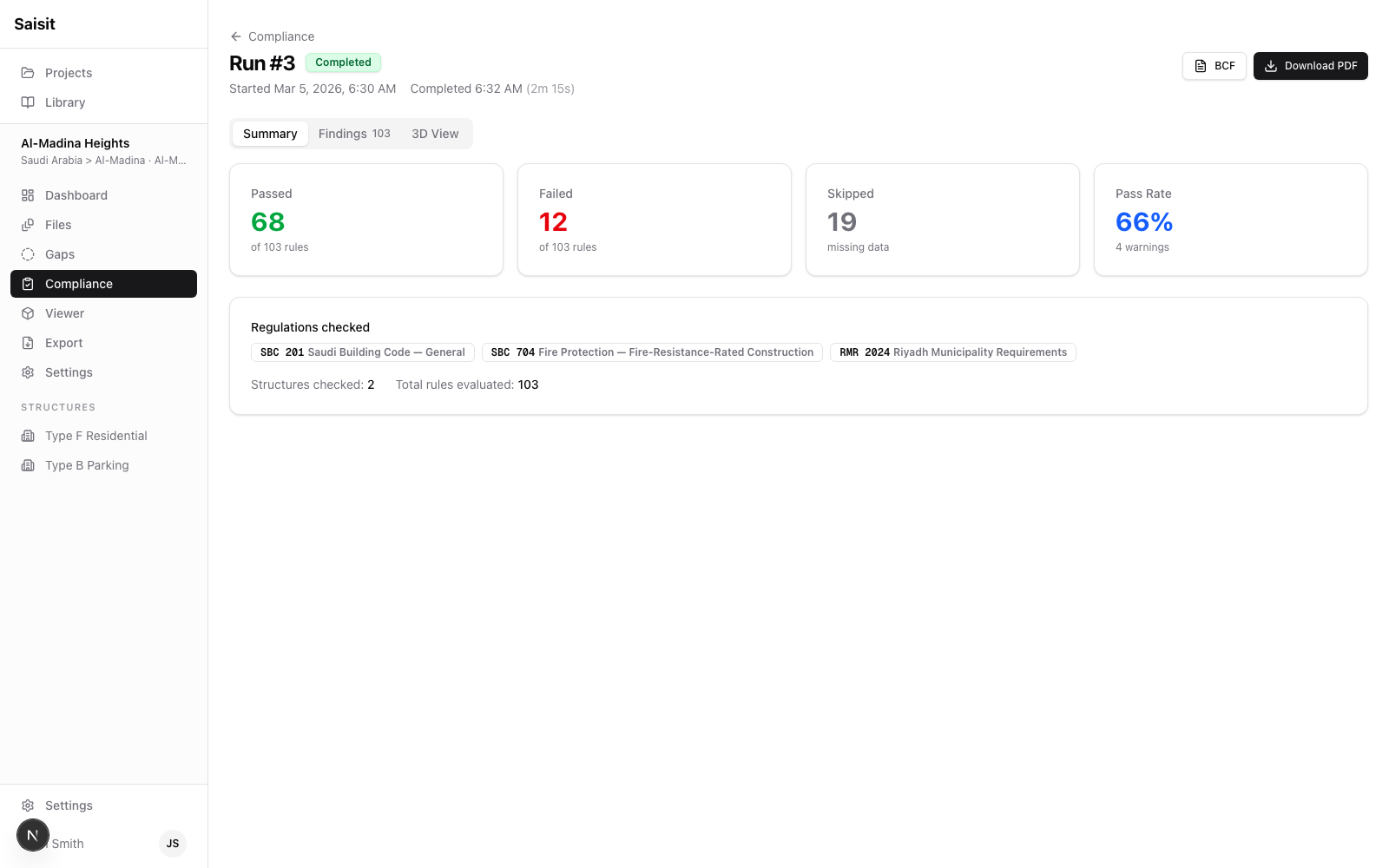The width and height of the screenshot is (1389, 868).
Task: Click the Al-Madina Heights project name
Action: pos(76,143)
